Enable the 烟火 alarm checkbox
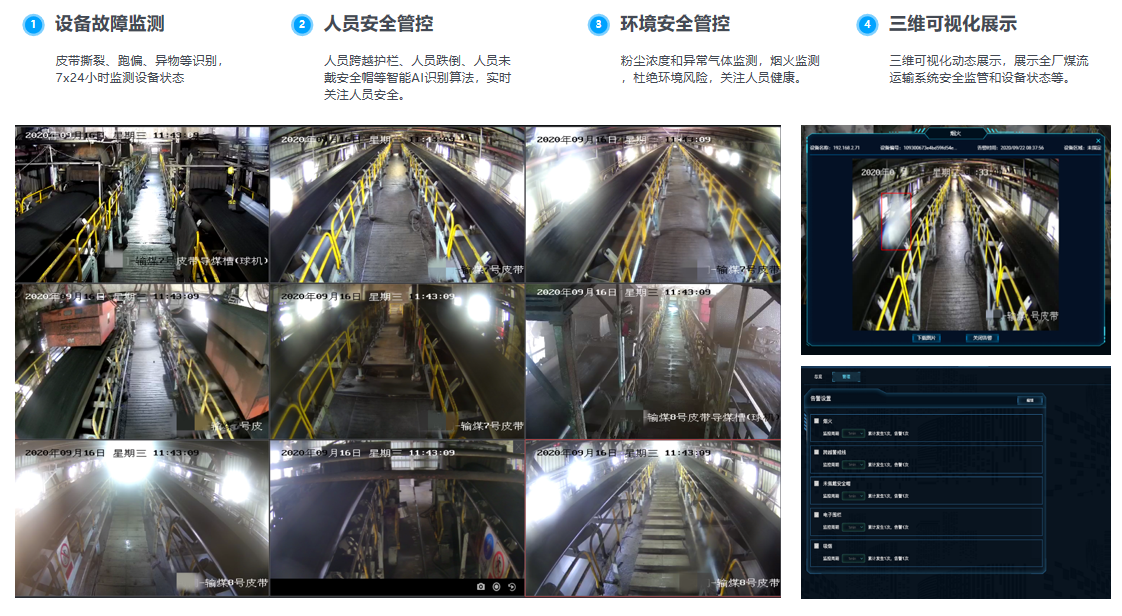The image size is (1122, 616). 815,422
